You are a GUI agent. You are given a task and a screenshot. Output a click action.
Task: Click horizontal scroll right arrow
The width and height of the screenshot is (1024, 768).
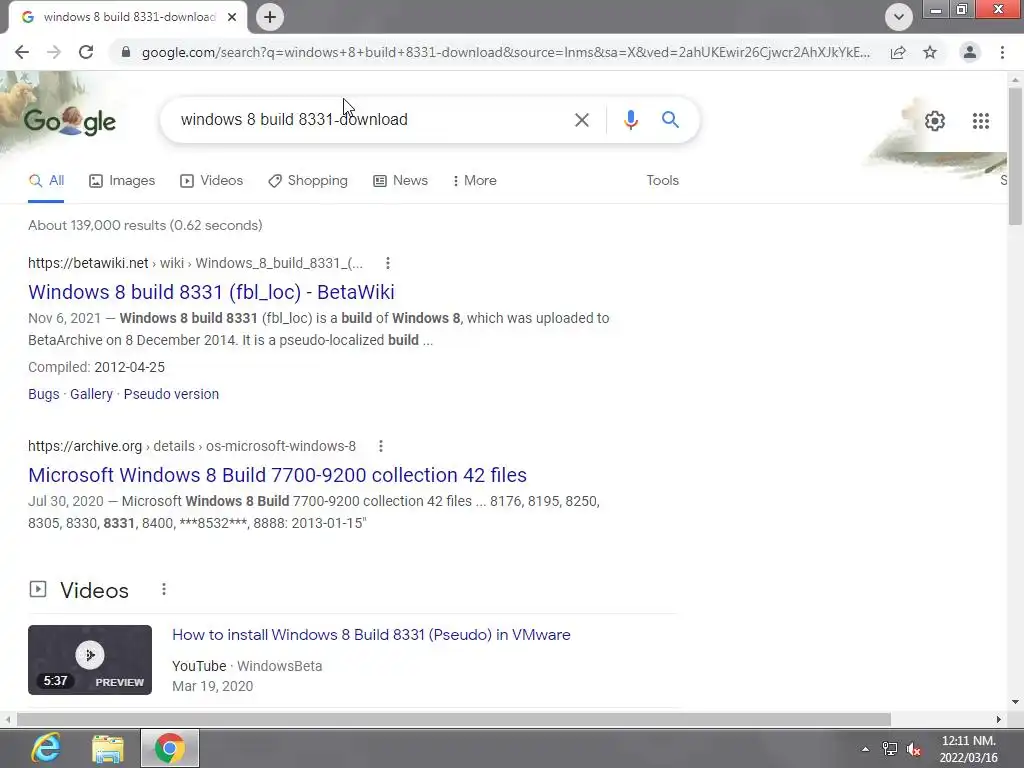coord(999,719)
